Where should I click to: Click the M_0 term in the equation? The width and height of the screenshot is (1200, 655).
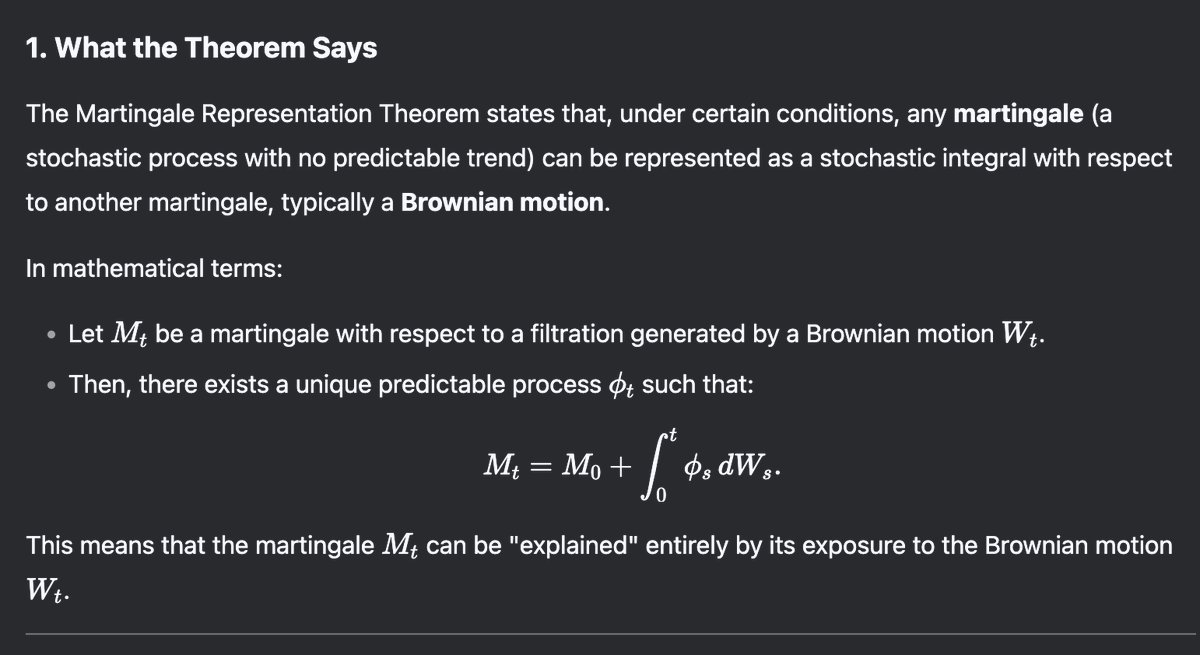click(585, 466)
